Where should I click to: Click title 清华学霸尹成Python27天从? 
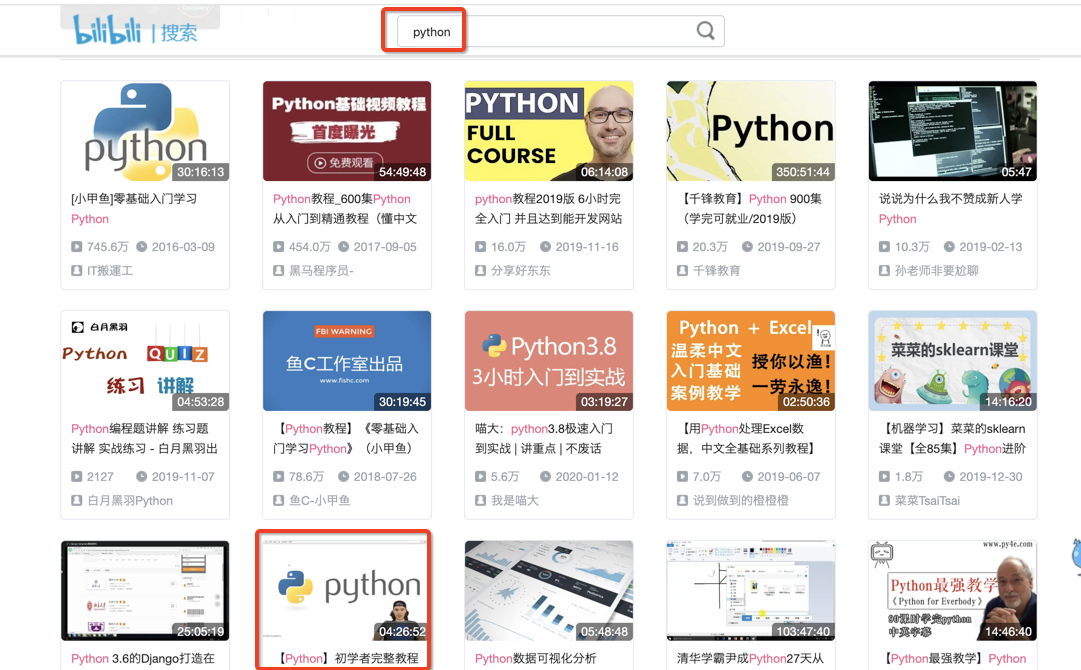[750, 658]
